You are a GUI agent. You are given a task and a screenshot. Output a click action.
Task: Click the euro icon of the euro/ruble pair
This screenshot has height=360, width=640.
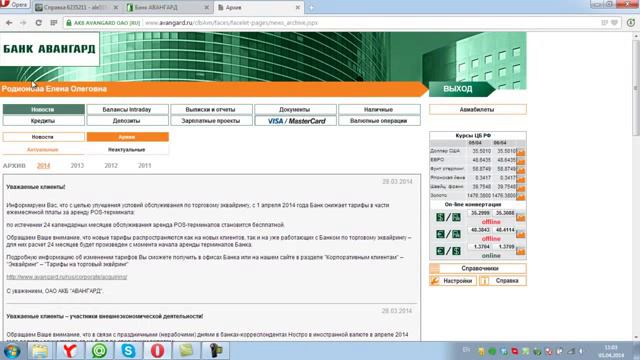pos(440,234)
